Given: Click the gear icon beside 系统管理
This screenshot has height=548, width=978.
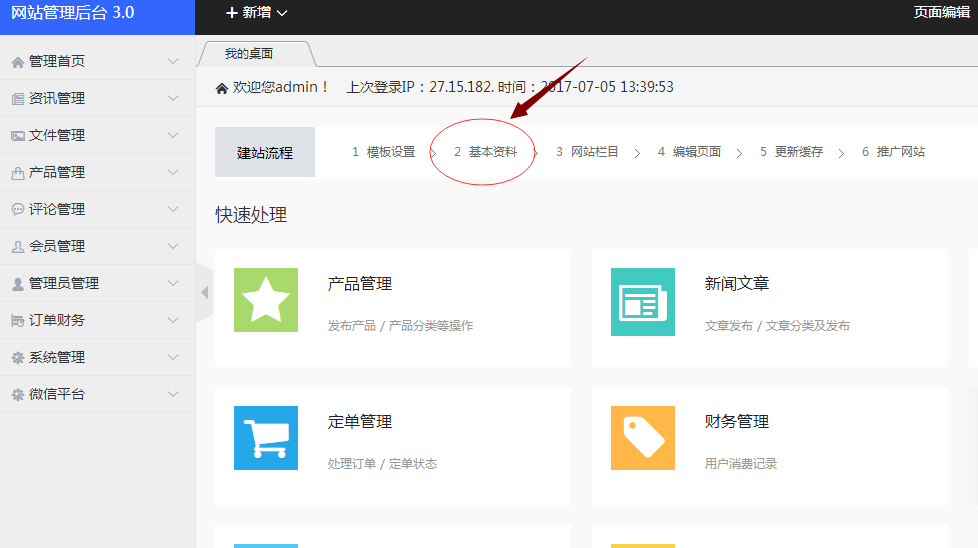Looking at the screenshot, I should coord(17,358).
